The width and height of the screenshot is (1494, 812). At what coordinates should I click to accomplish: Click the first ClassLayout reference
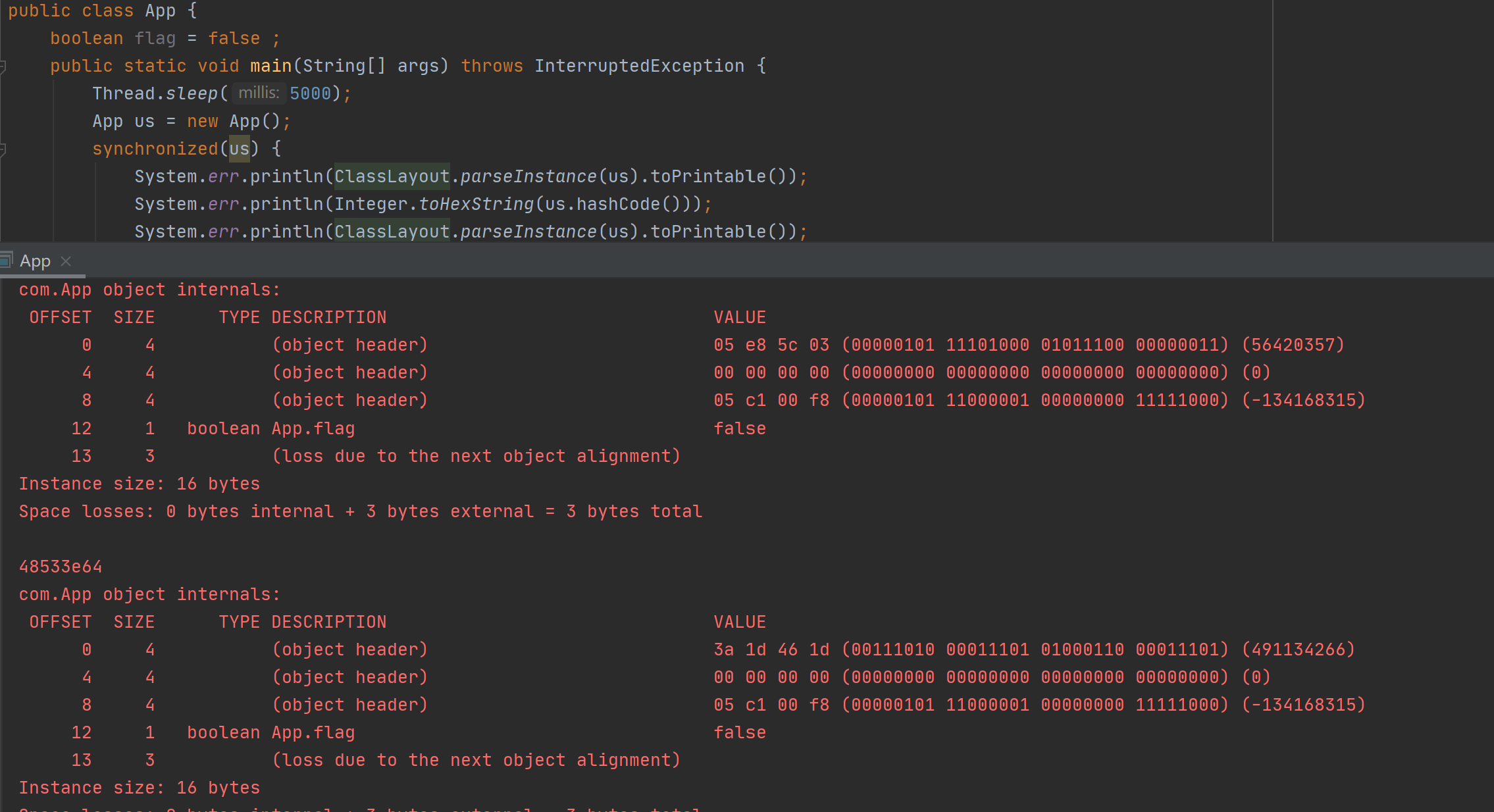392,176
